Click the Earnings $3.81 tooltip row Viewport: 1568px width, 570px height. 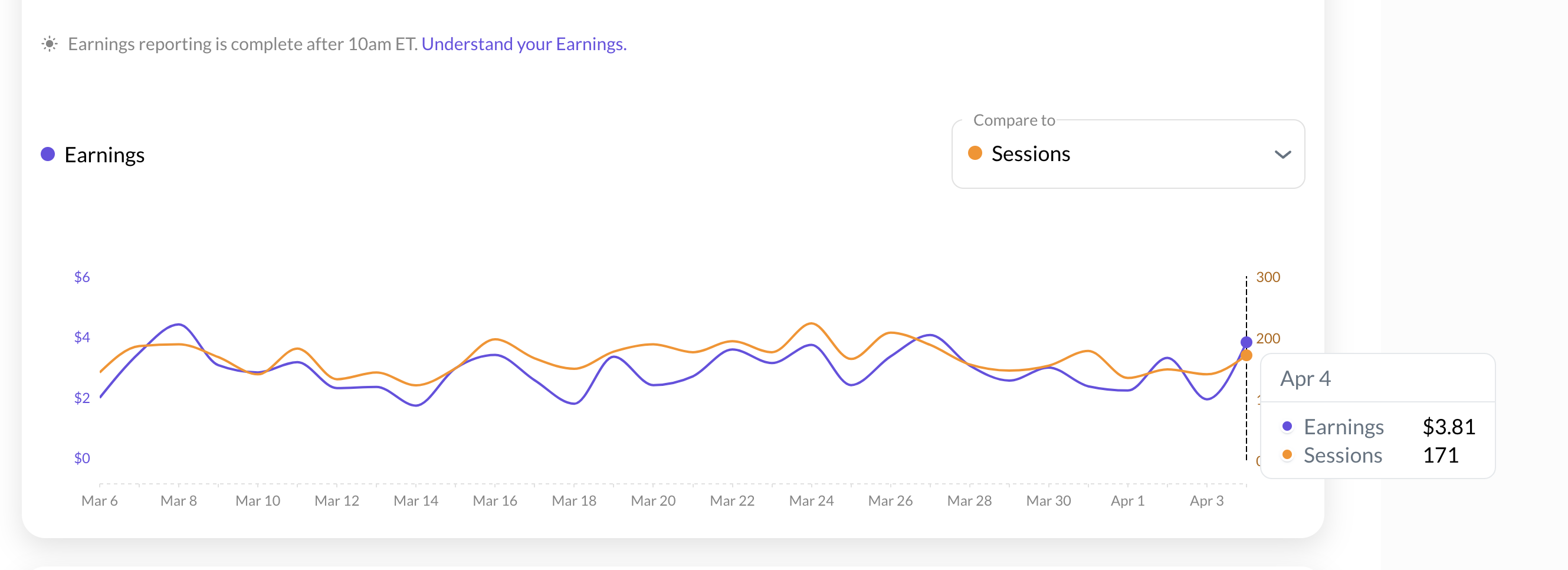1378,427
